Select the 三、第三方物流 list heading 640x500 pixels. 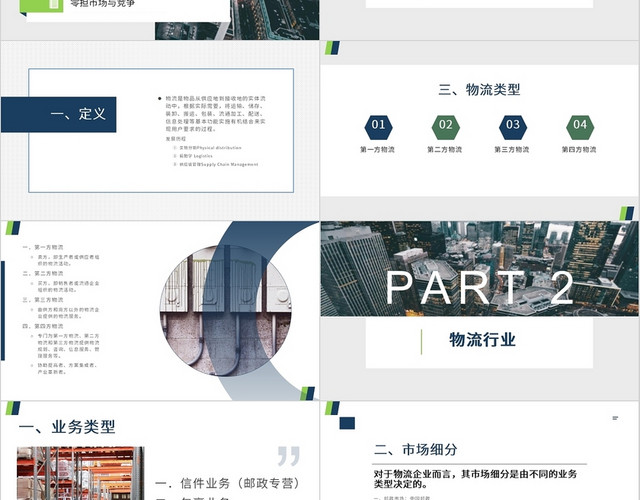tap(43, 300)
